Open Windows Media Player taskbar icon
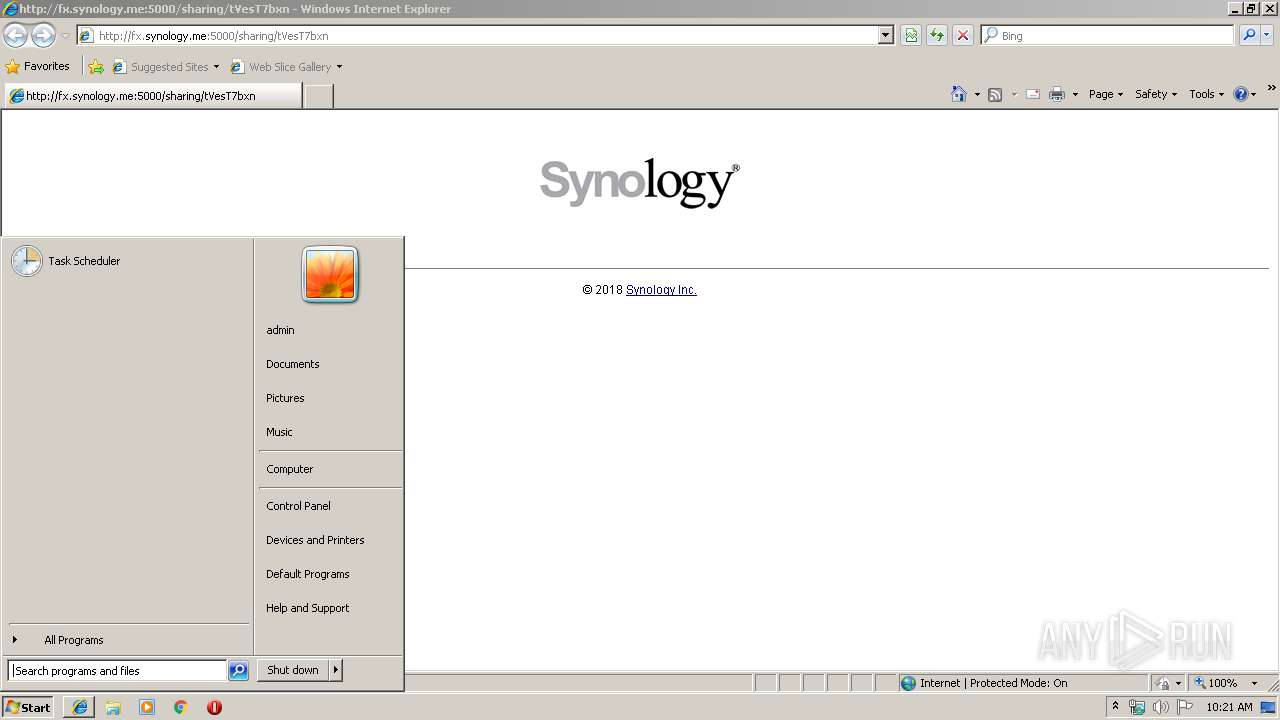1280x720 pixels. [x=147, y=707]
